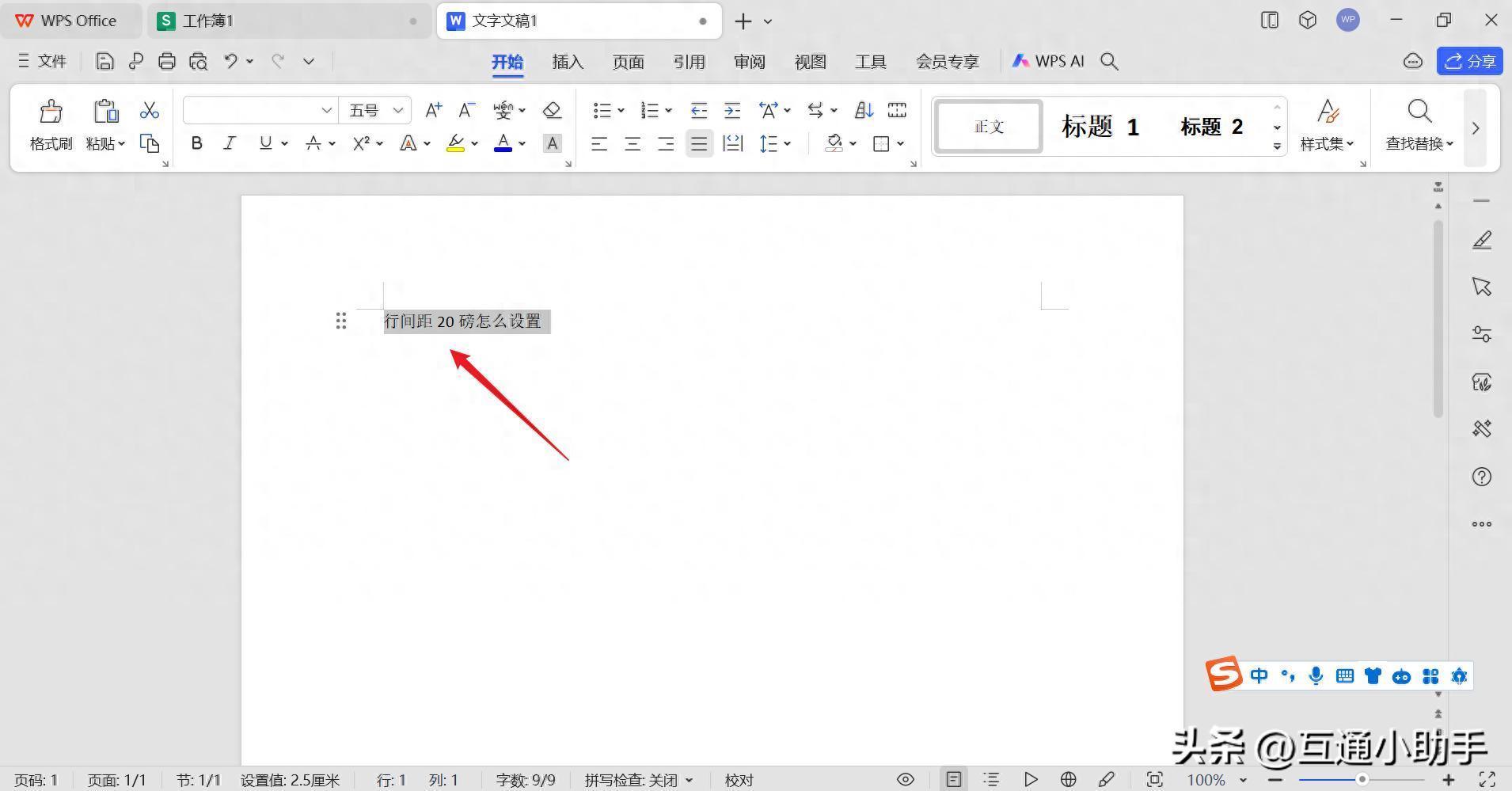1512x791 pixels.
Task: Click the zoom slider in status bar
Action: 1362,779
